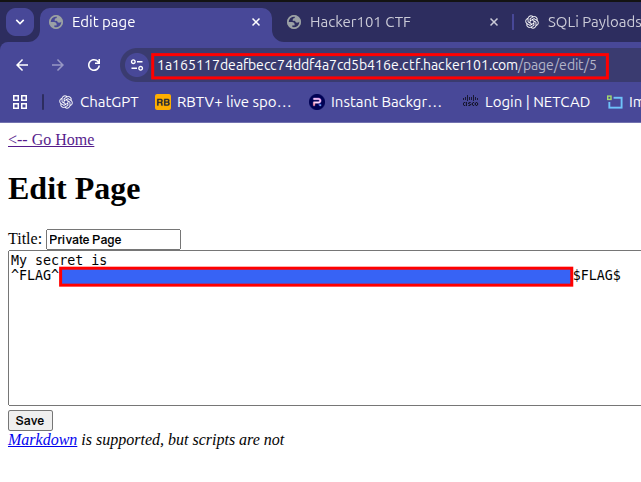Click the $FLAG$ text in the textarea
This screenshot has width=641, height=482.
click(597, 276)
